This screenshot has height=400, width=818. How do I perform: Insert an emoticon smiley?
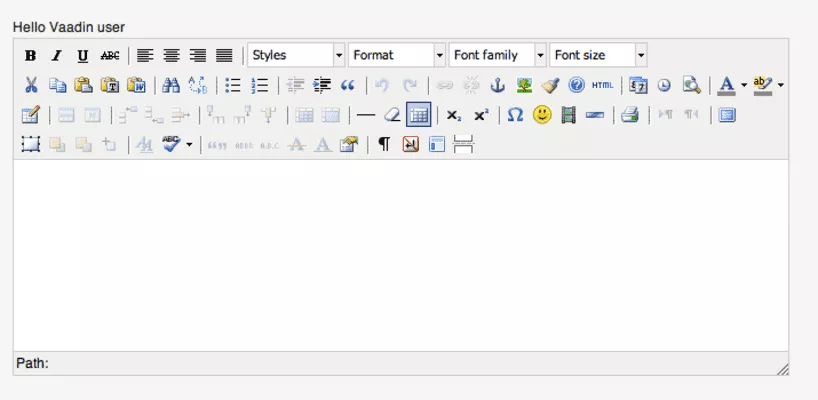coord(542,115)
